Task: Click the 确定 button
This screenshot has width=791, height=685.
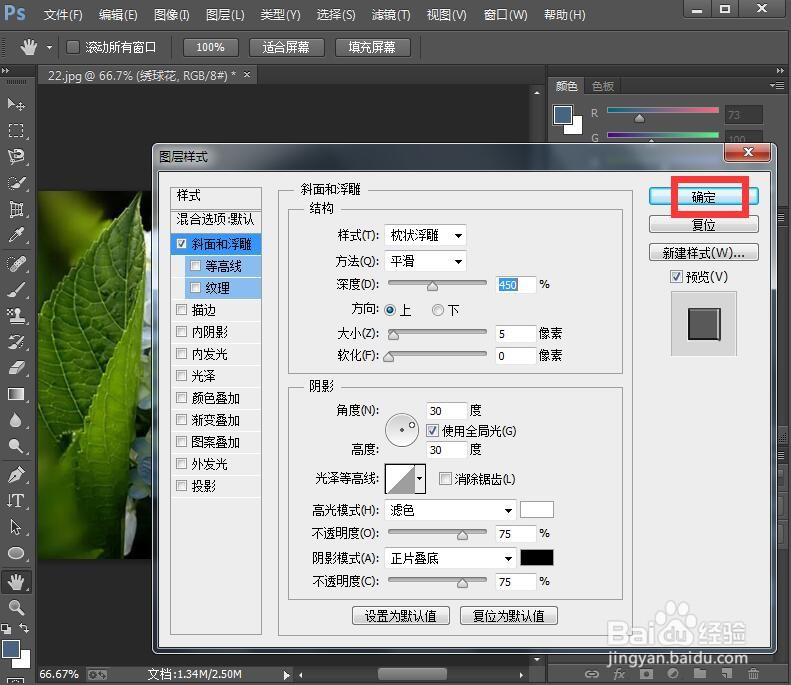Action: click(x=703, y=197)
